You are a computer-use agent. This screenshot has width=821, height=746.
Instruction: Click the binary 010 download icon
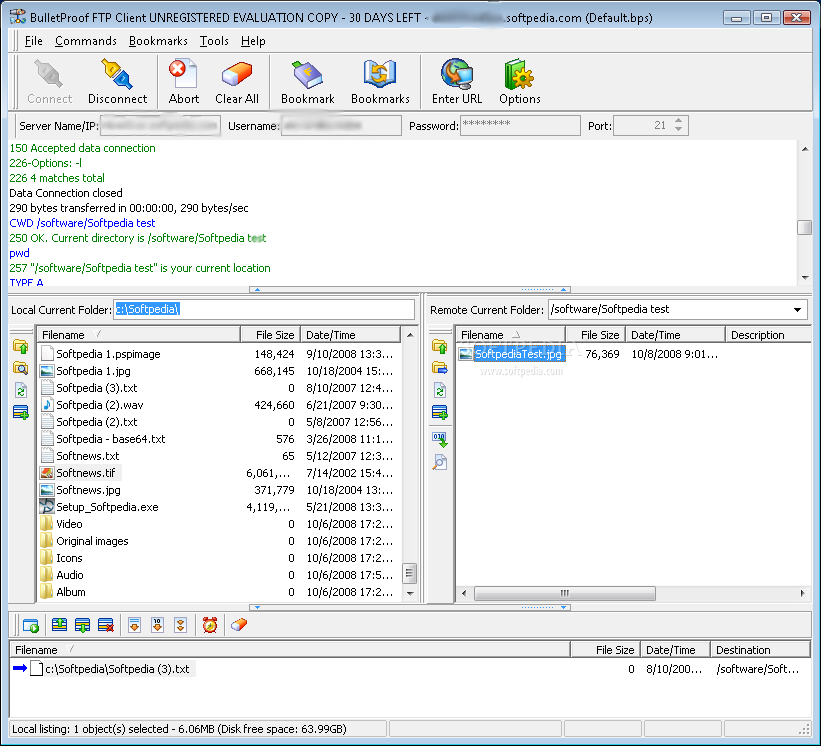[440, 439]
